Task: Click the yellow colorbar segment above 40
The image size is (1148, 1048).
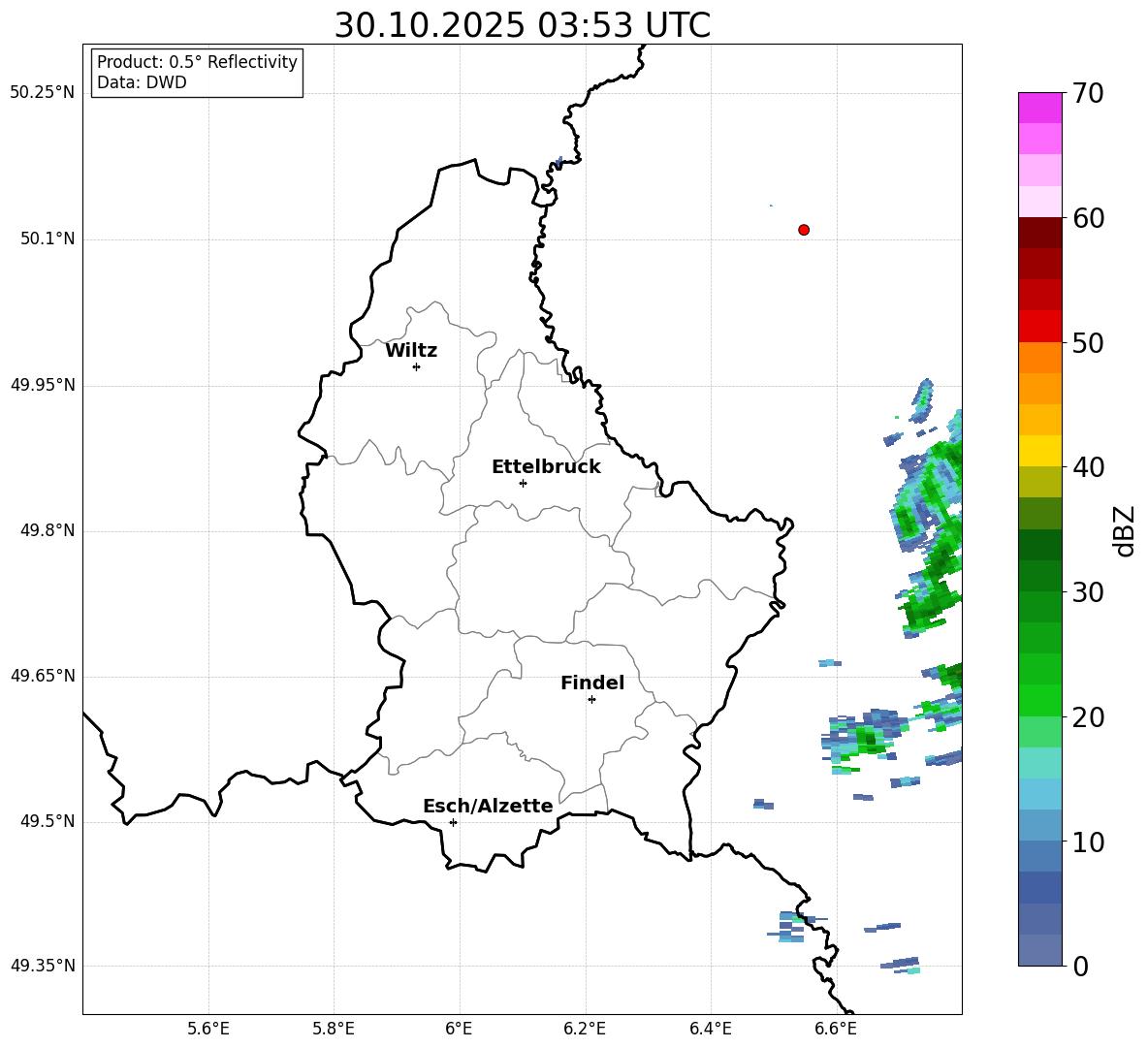Action: (x=1039, y=451)
